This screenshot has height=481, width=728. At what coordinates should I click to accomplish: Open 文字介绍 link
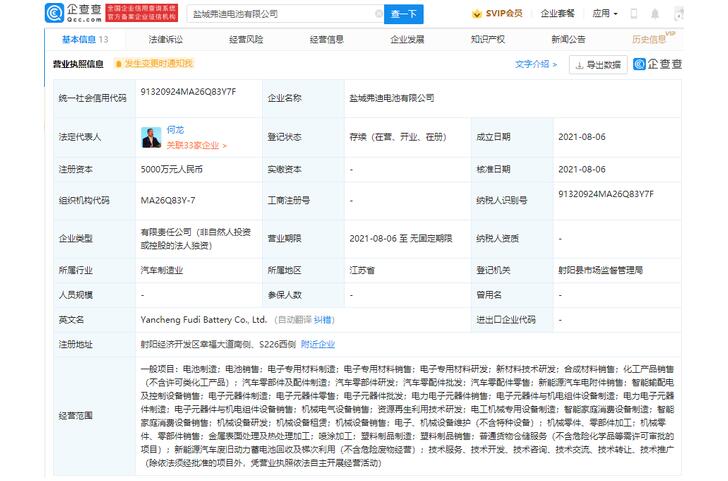pyautogui.click(x=536, y=64)
